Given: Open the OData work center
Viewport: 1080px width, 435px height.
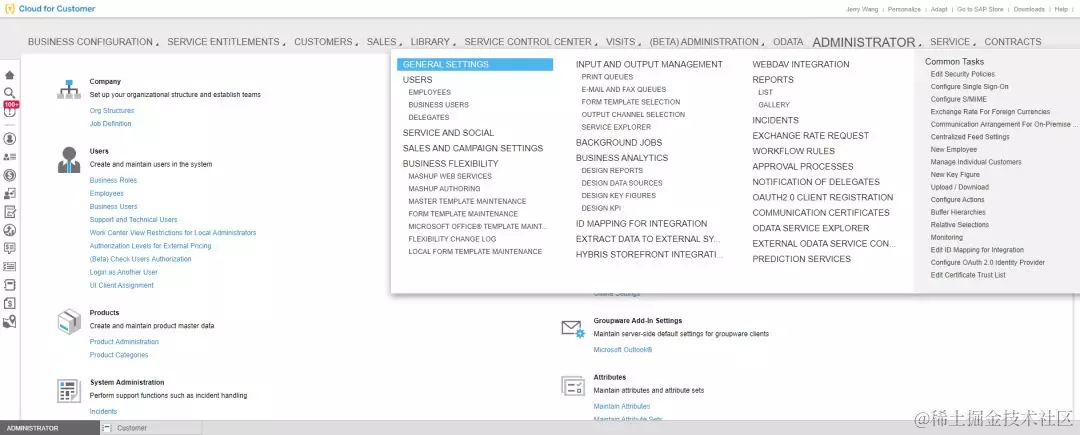Looking at the screenshot, I should click(788, 42).
